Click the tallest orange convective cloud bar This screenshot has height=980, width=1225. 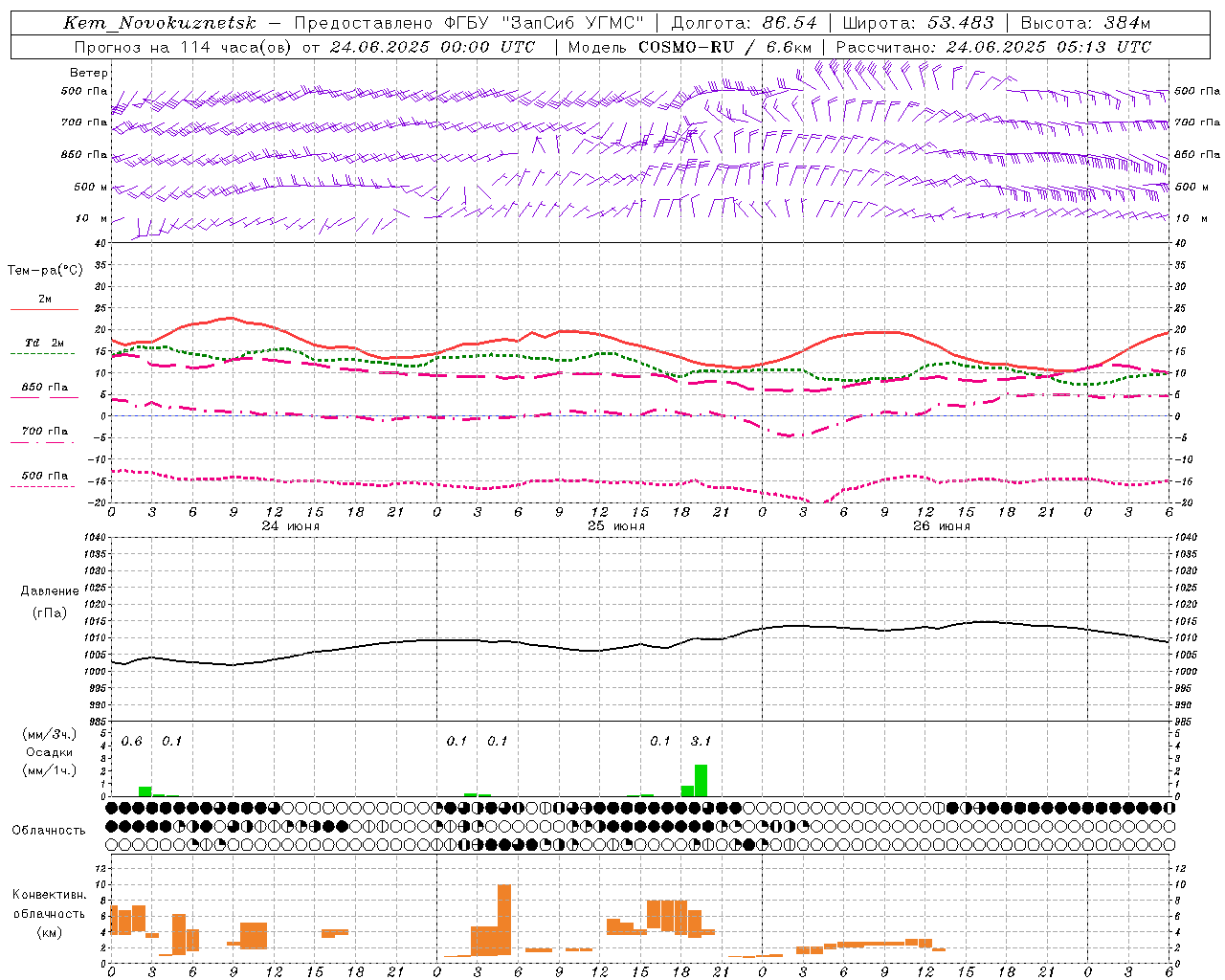tap(504, 920)
